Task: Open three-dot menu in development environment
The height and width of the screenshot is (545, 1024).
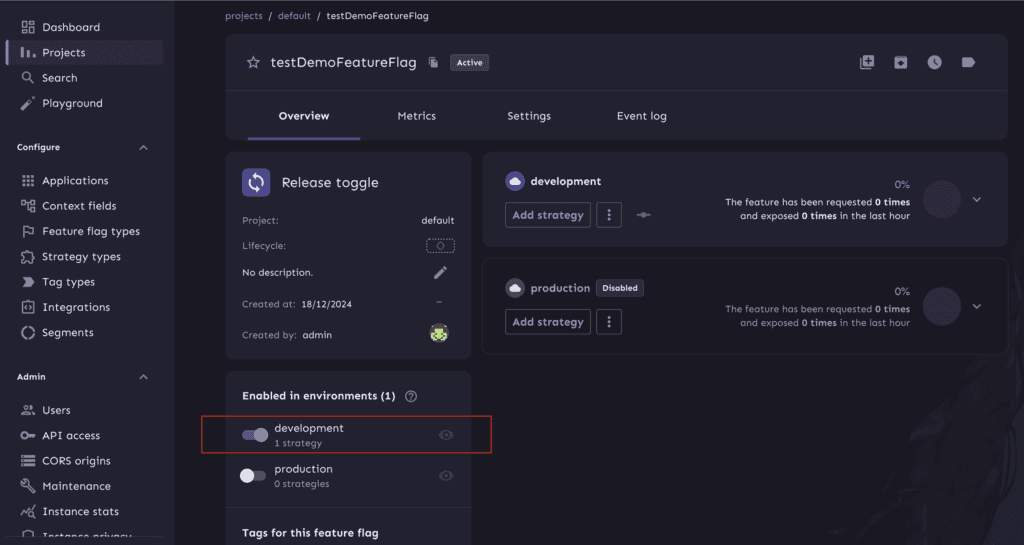Action: pos(609,215)
